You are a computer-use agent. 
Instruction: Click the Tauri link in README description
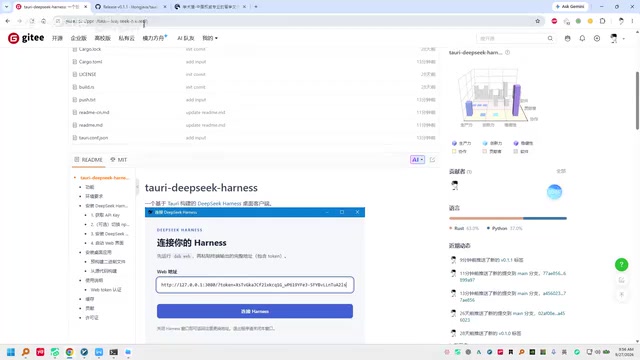coord(173,203)
